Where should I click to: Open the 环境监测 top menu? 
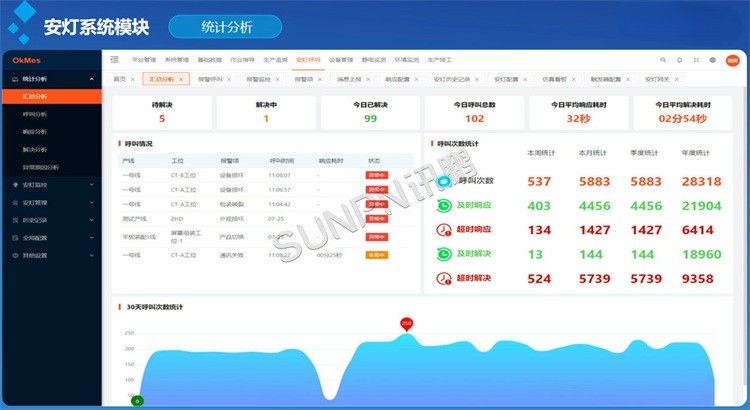[x=407, y=60]
